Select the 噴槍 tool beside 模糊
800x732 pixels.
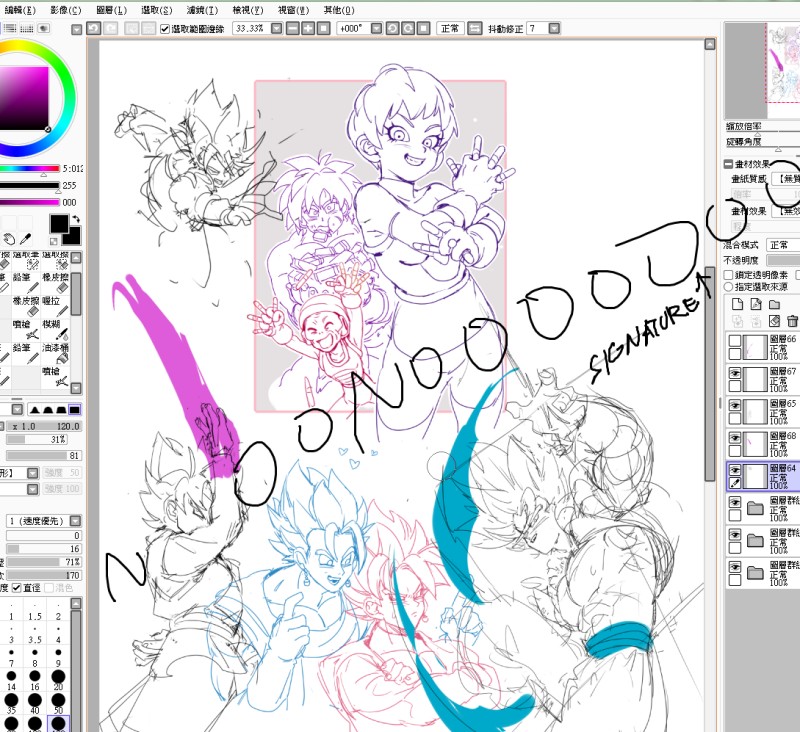[26, 330]
